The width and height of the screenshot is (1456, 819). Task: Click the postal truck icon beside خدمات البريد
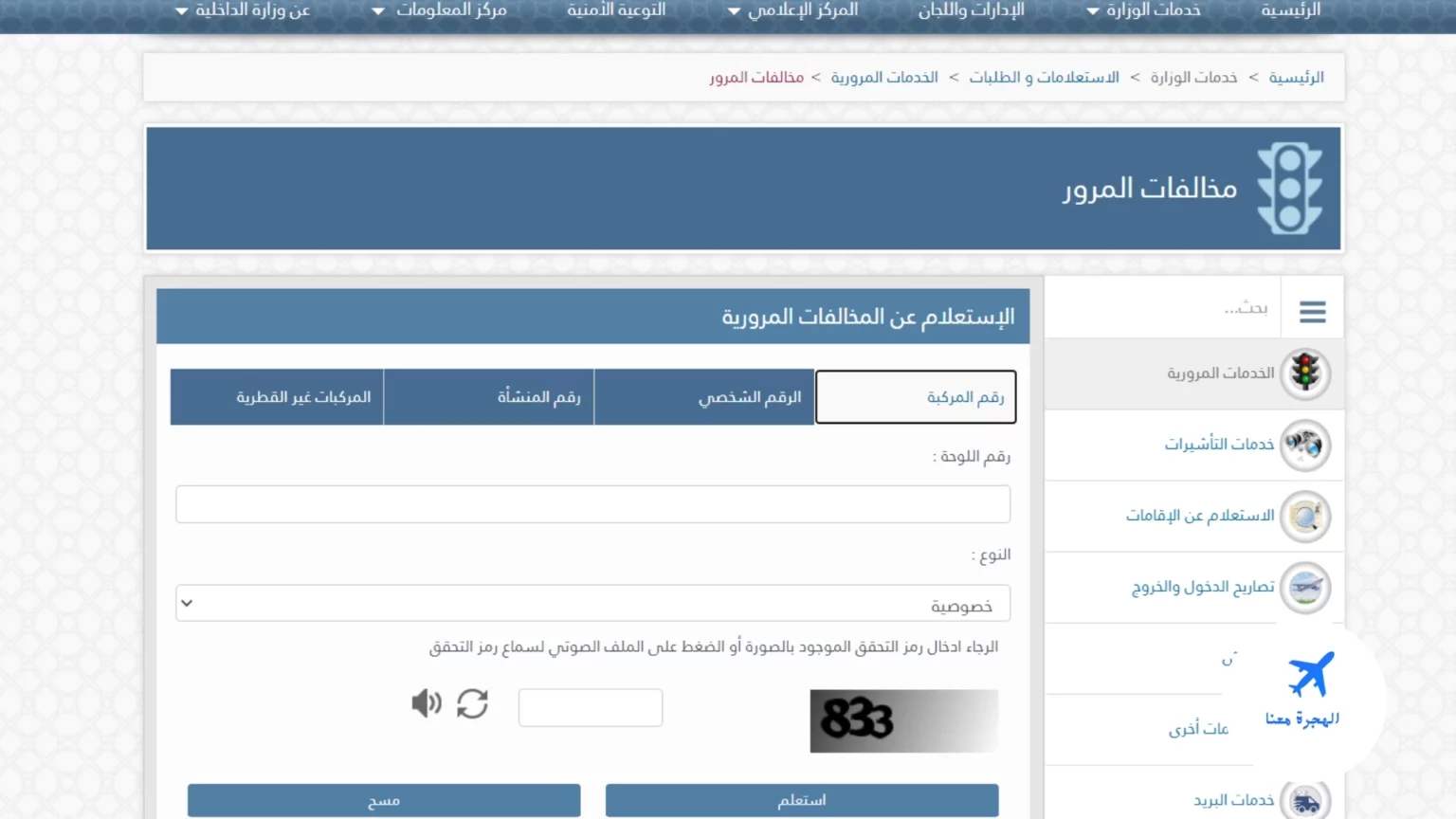tap(1305, 801)
